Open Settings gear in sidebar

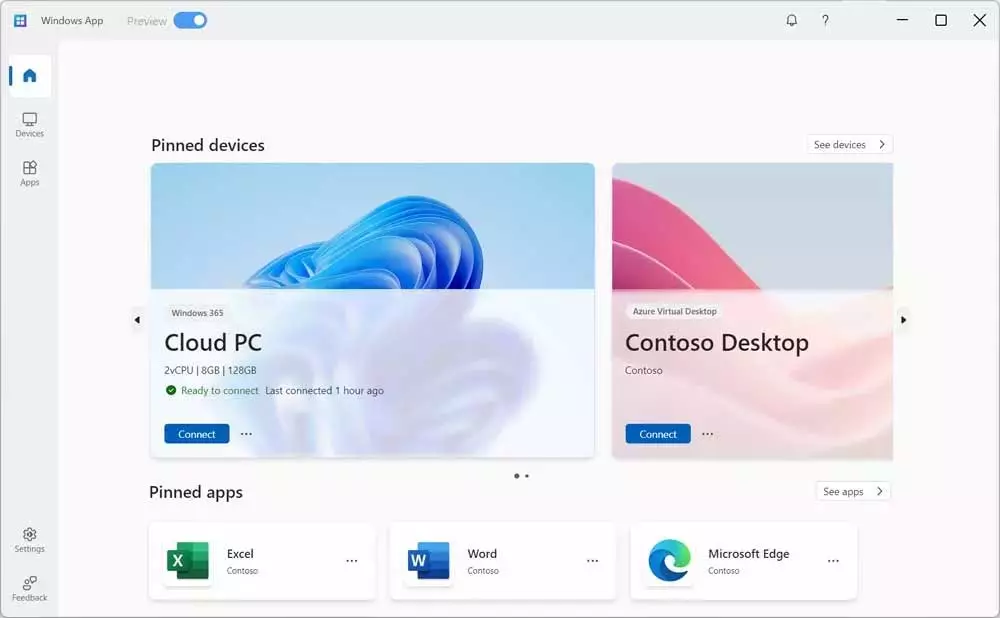point(30,540)
